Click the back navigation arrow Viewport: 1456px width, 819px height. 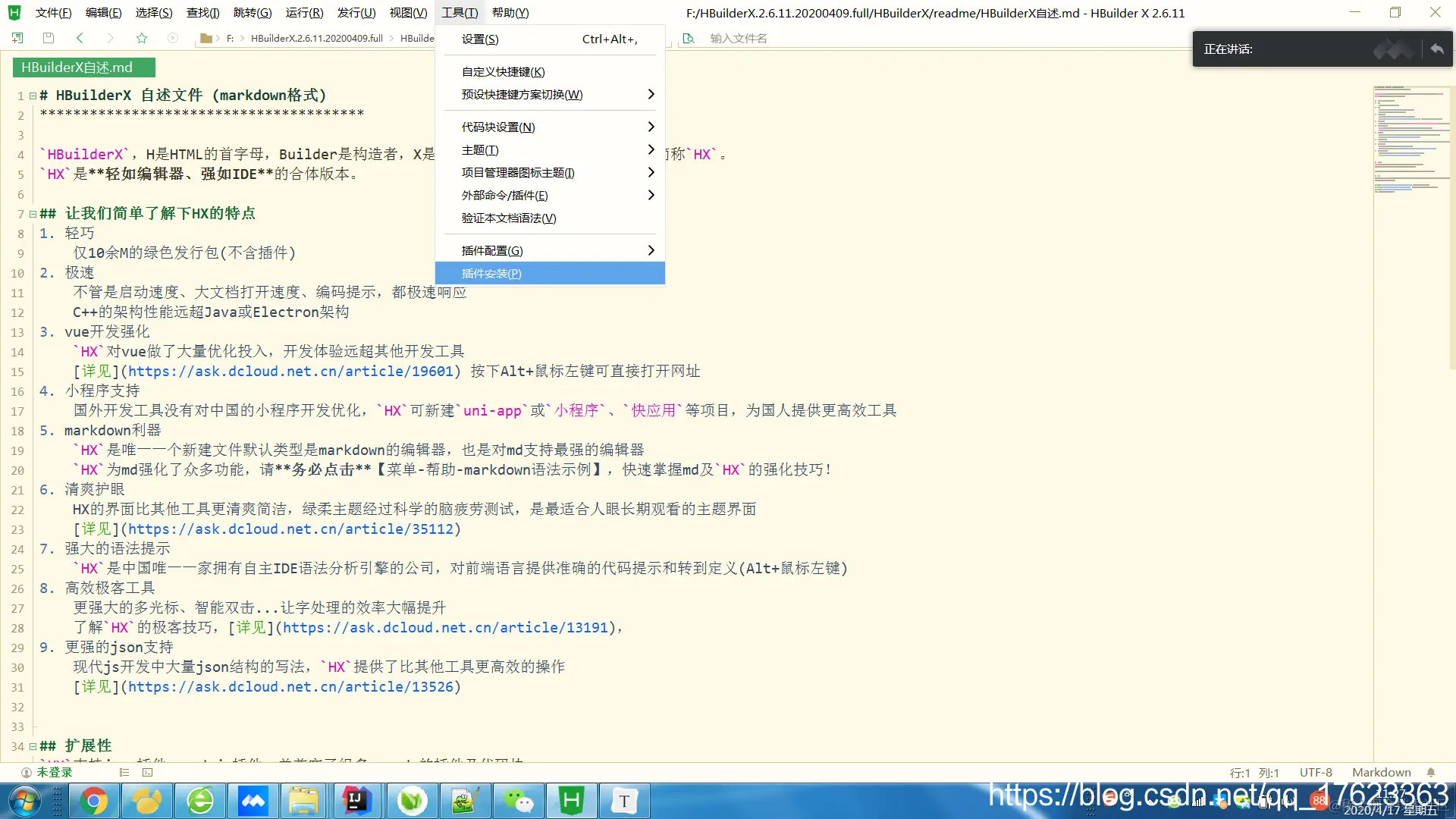click(80, 38)
